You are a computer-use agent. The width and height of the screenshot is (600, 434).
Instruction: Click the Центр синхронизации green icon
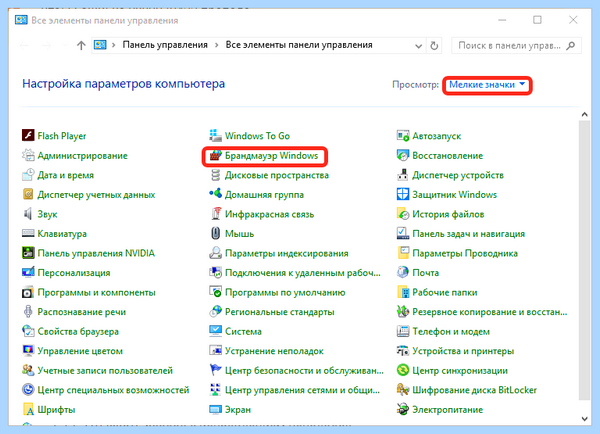[403, 370]
